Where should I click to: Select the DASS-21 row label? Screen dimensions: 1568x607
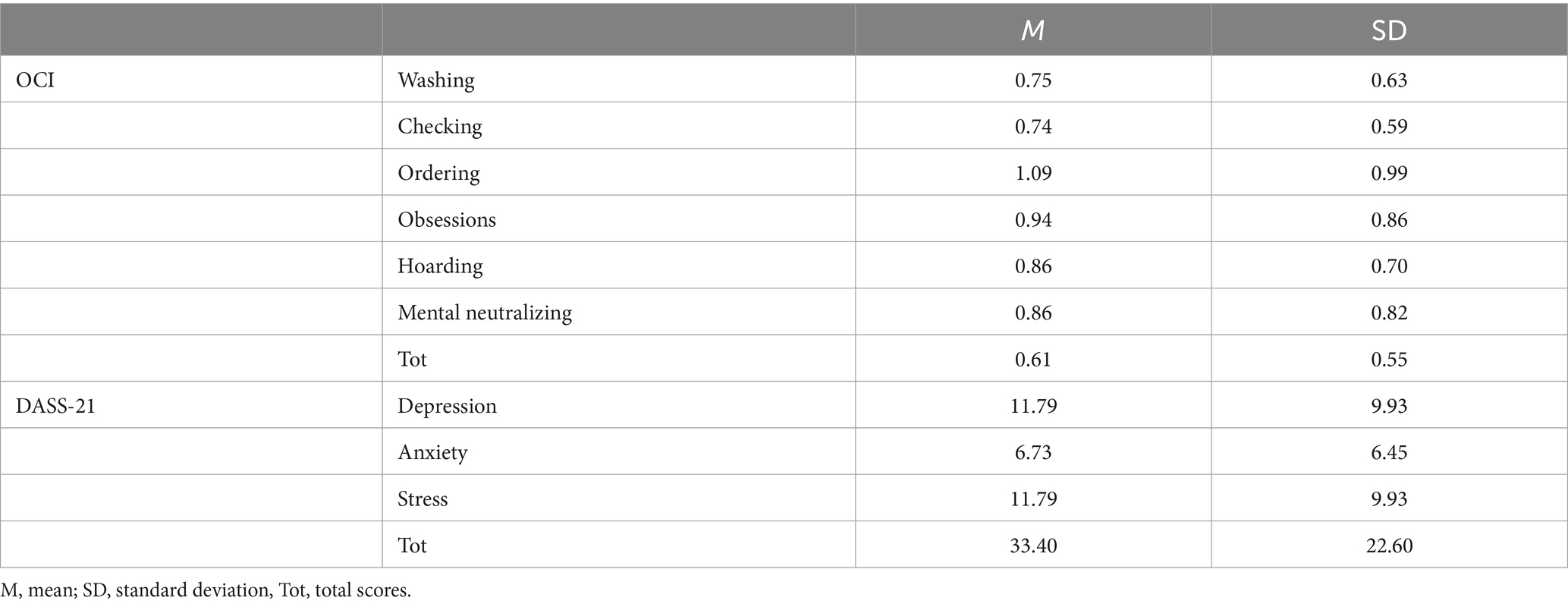pos(55,406)
